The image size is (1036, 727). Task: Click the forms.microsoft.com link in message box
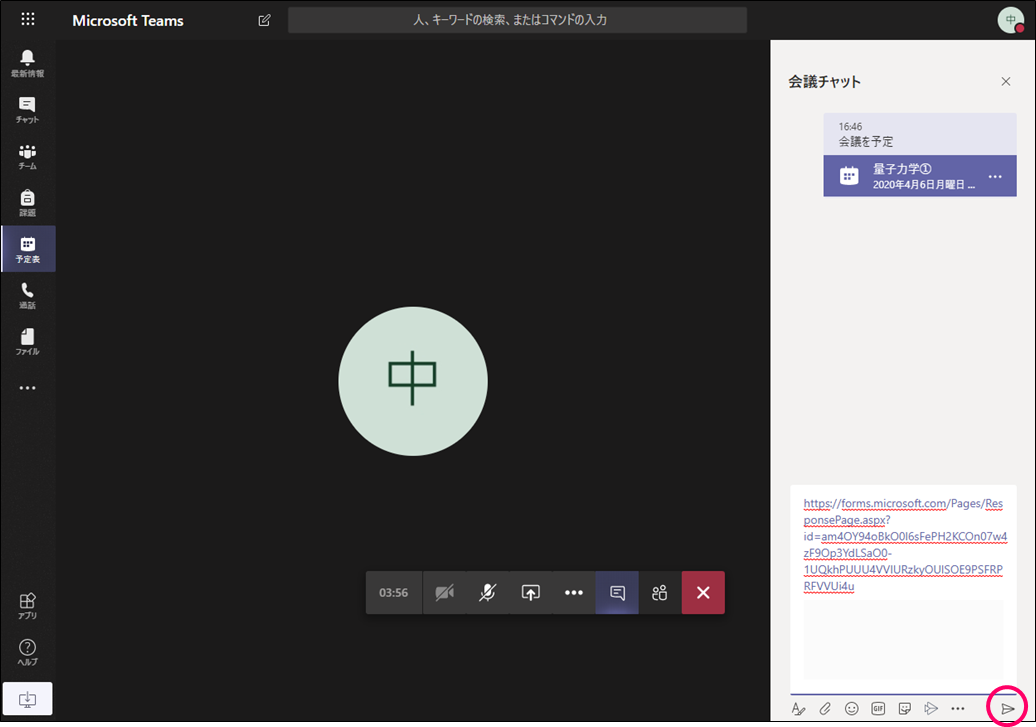pyautogui.click(x=904, y=545)
